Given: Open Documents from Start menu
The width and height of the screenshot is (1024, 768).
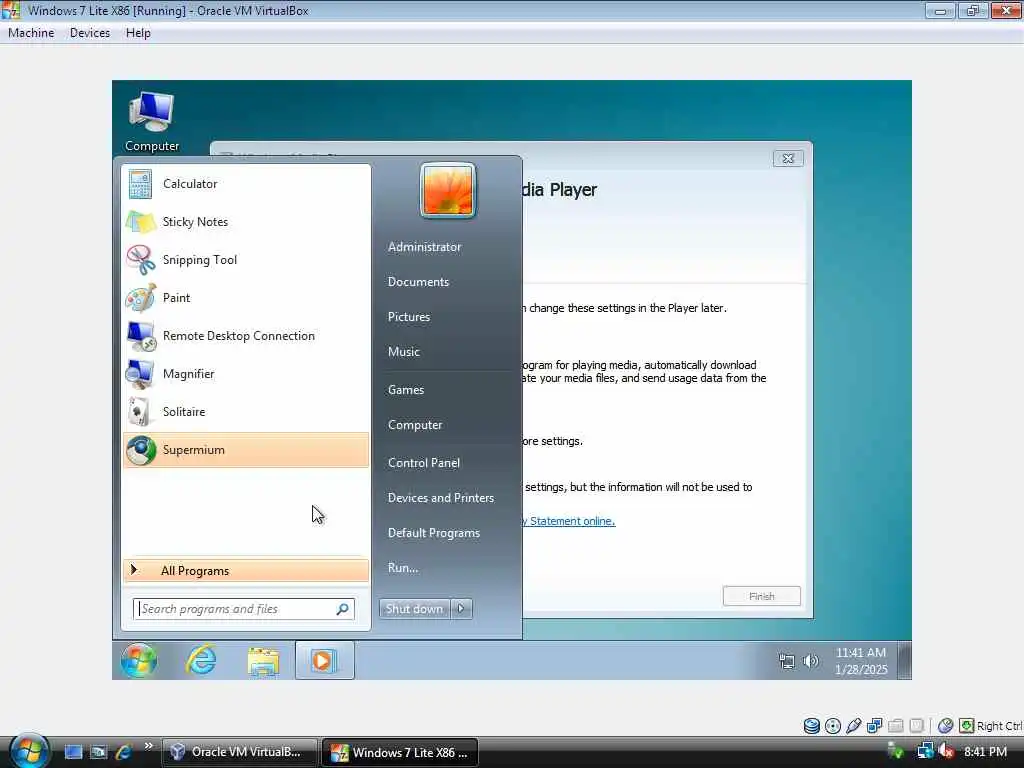Looking at the screenshot, I should pyautogui.click(x=419, y=282).
